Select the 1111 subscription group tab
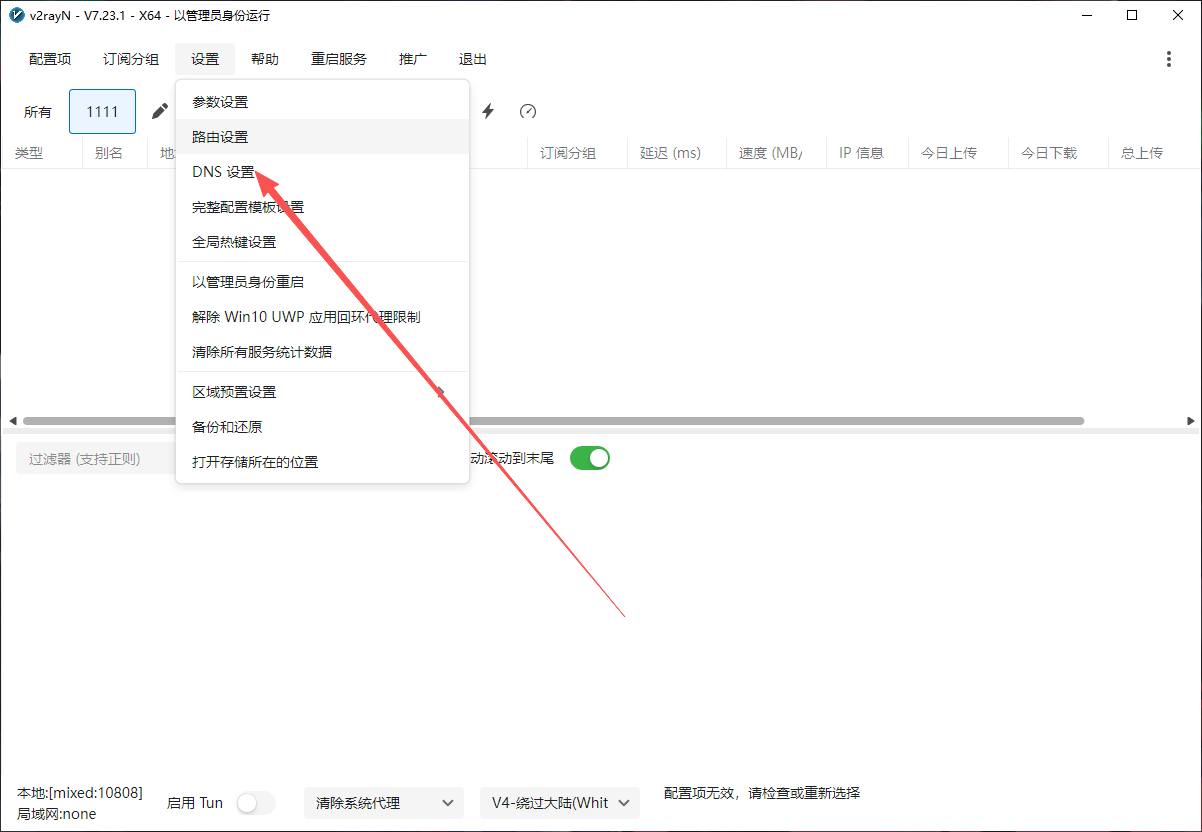 click(102, 111)
